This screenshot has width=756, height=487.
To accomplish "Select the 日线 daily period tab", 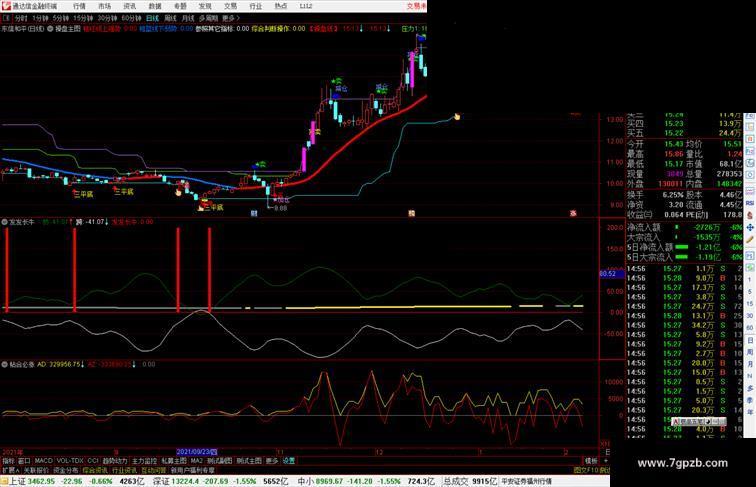I will (152, 18).
